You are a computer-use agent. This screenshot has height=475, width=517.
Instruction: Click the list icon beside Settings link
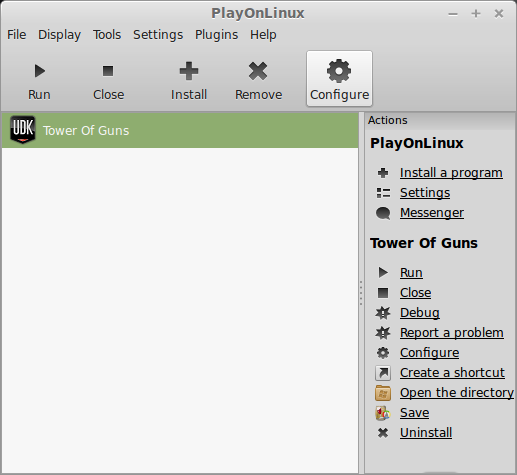pyautogui.click(x=383, y=193)
